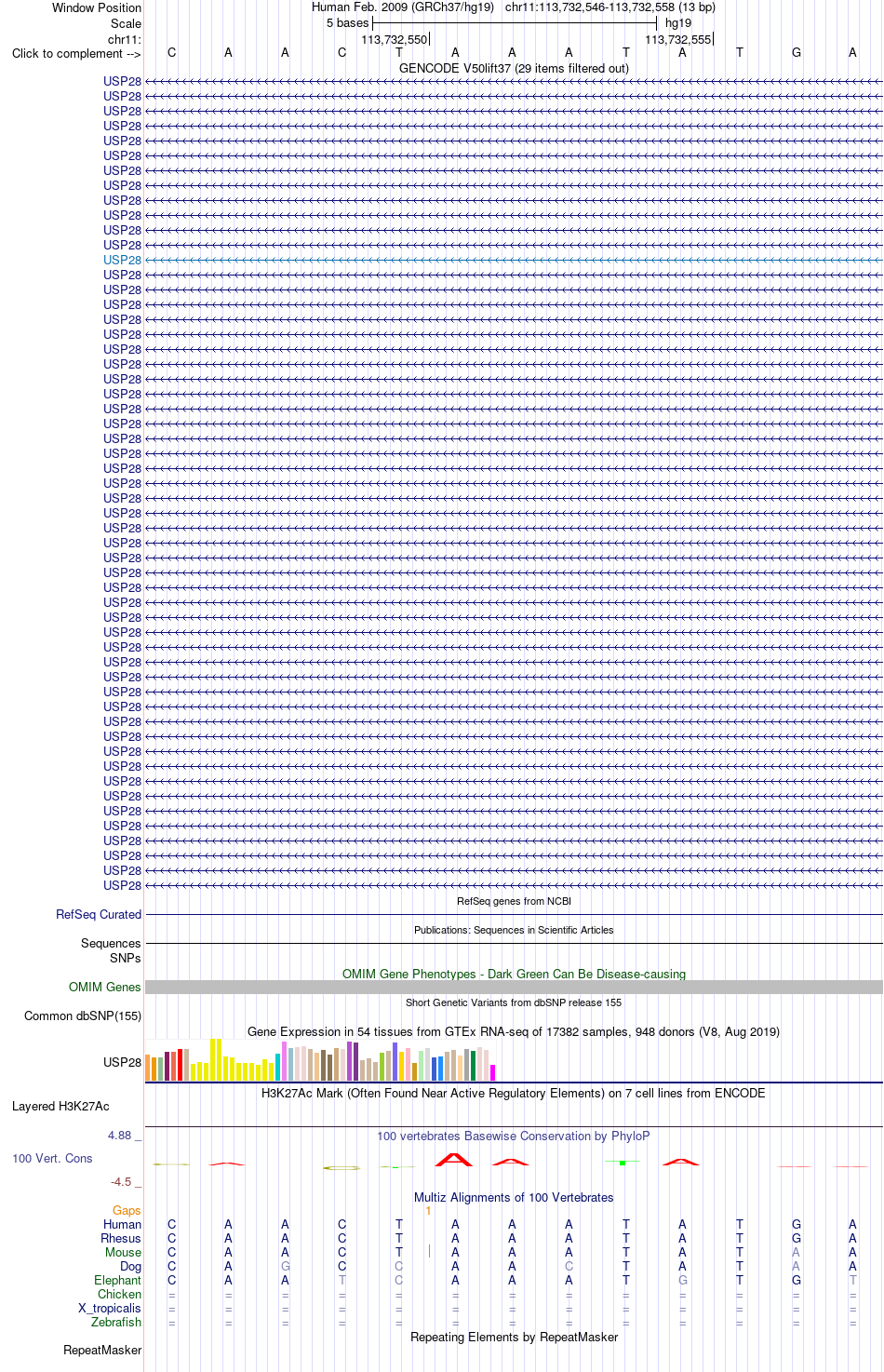This screenshot has width=884, height=1372.
Task: Select the Zebrafish alignment row label
Action: tap(116, 1322)
